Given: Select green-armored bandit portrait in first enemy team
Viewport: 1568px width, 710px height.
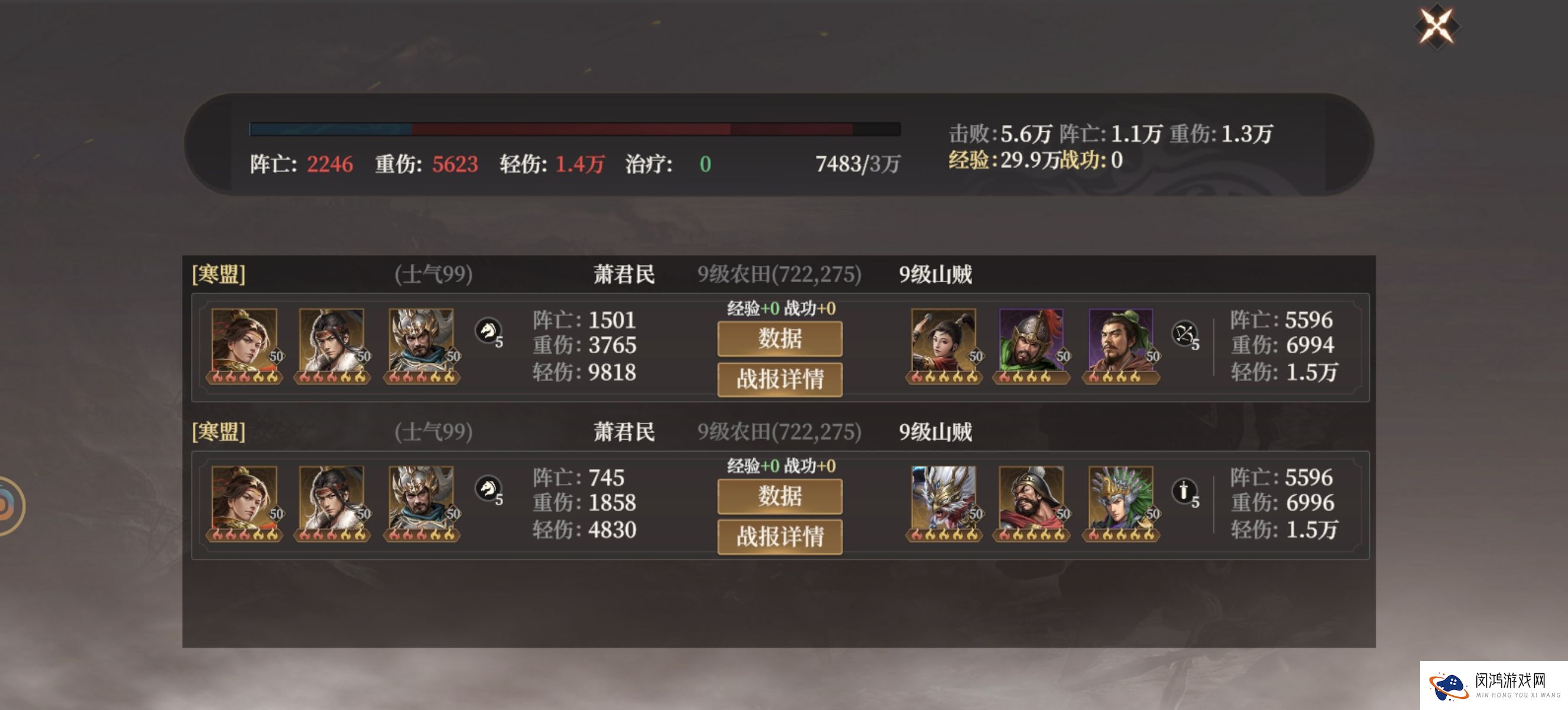Looking at the screenshot, I should click(1032, 346).
